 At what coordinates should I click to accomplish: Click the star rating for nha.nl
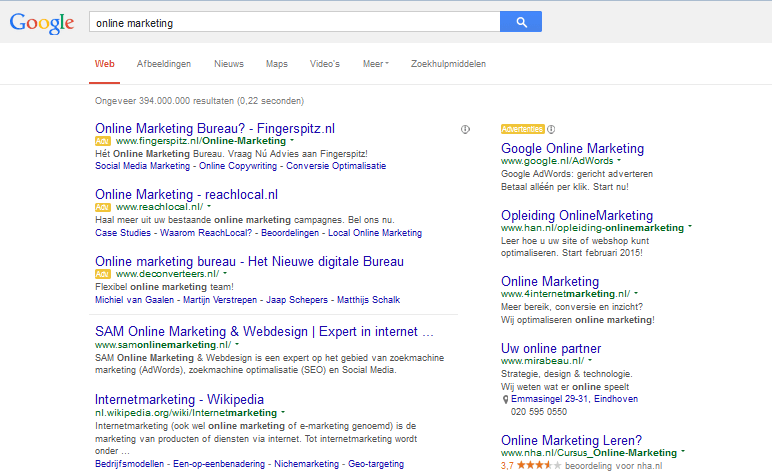click(x=539, y=465)
